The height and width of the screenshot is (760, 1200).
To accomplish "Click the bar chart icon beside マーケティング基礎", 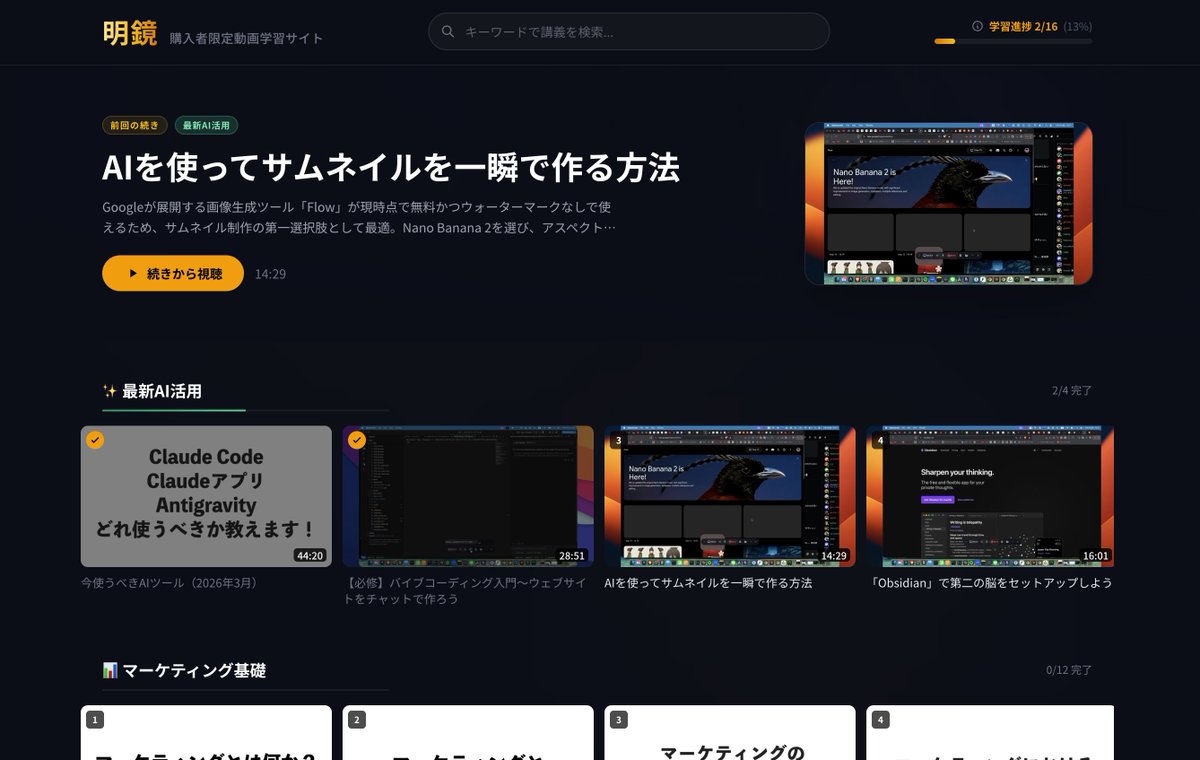I will (110, 671).
